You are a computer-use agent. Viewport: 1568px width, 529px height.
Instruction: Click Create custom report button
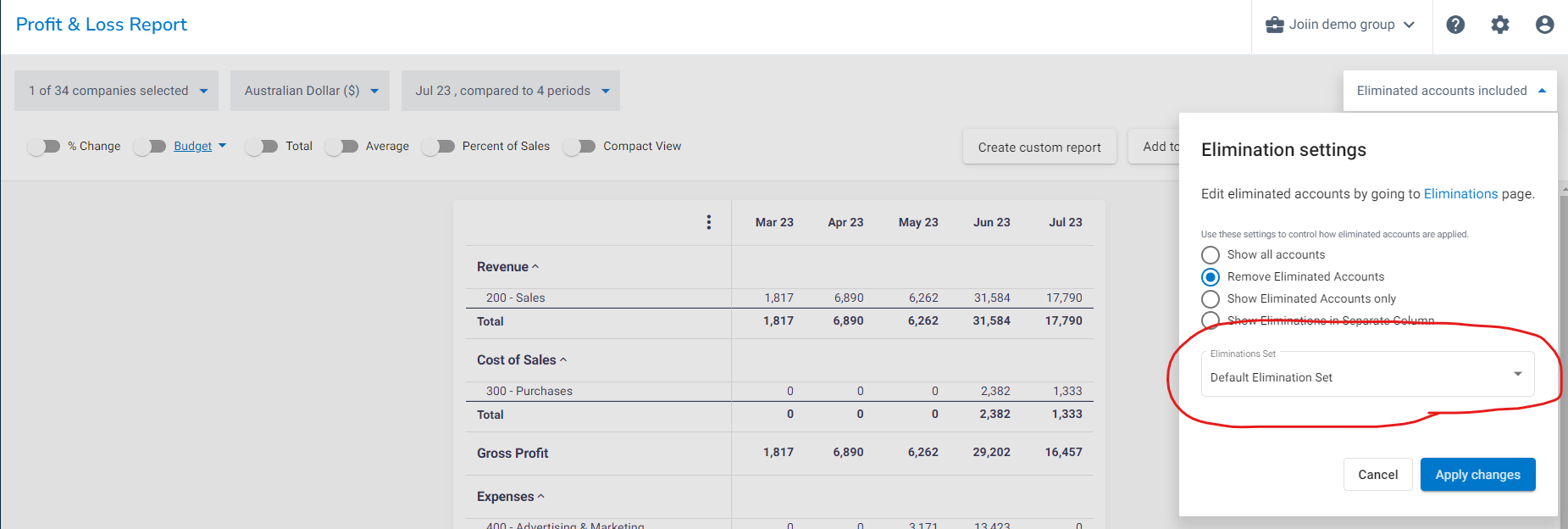pos(1039,147)
